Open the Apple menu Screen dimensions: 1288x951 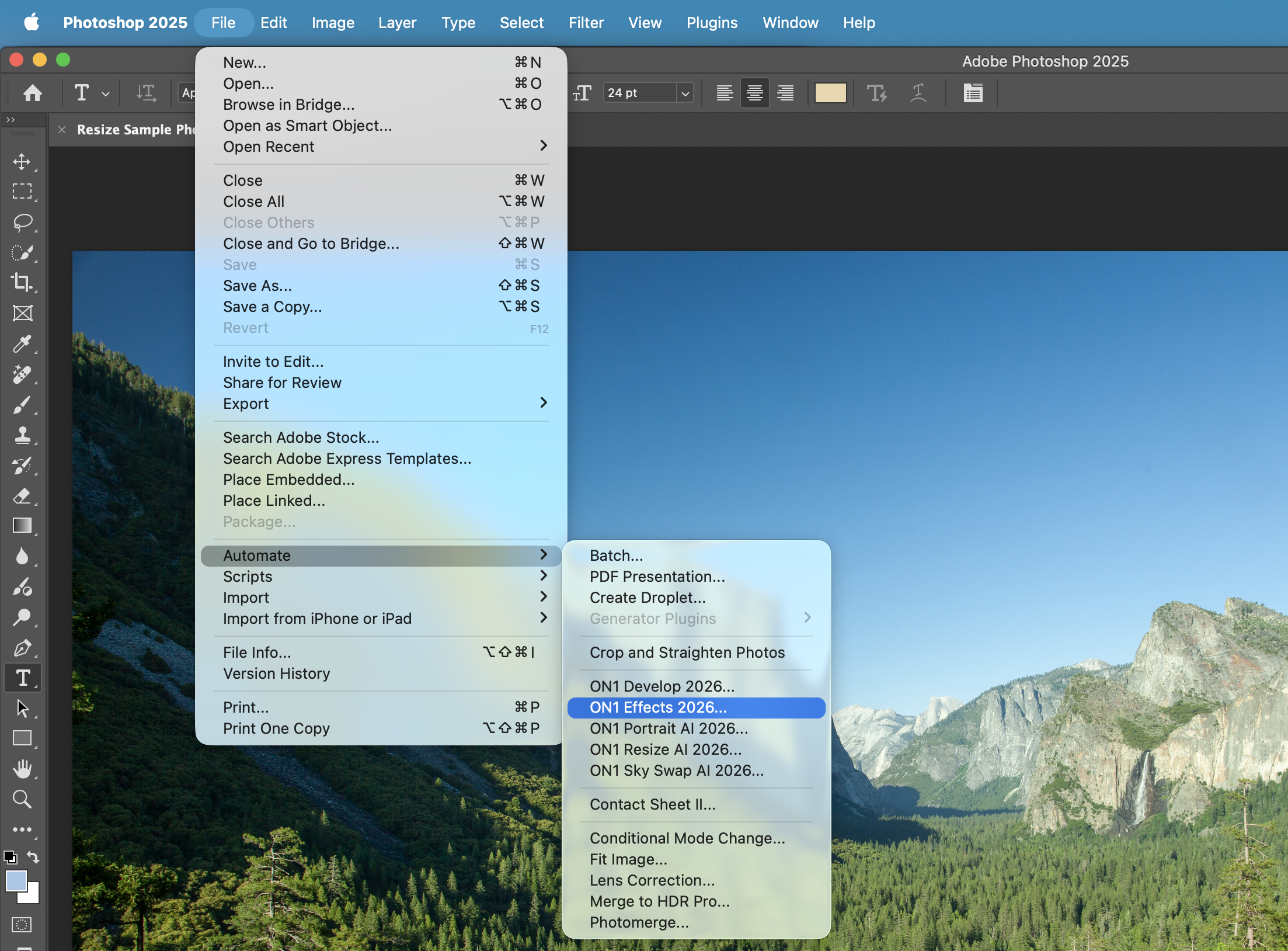pos(32,22)
